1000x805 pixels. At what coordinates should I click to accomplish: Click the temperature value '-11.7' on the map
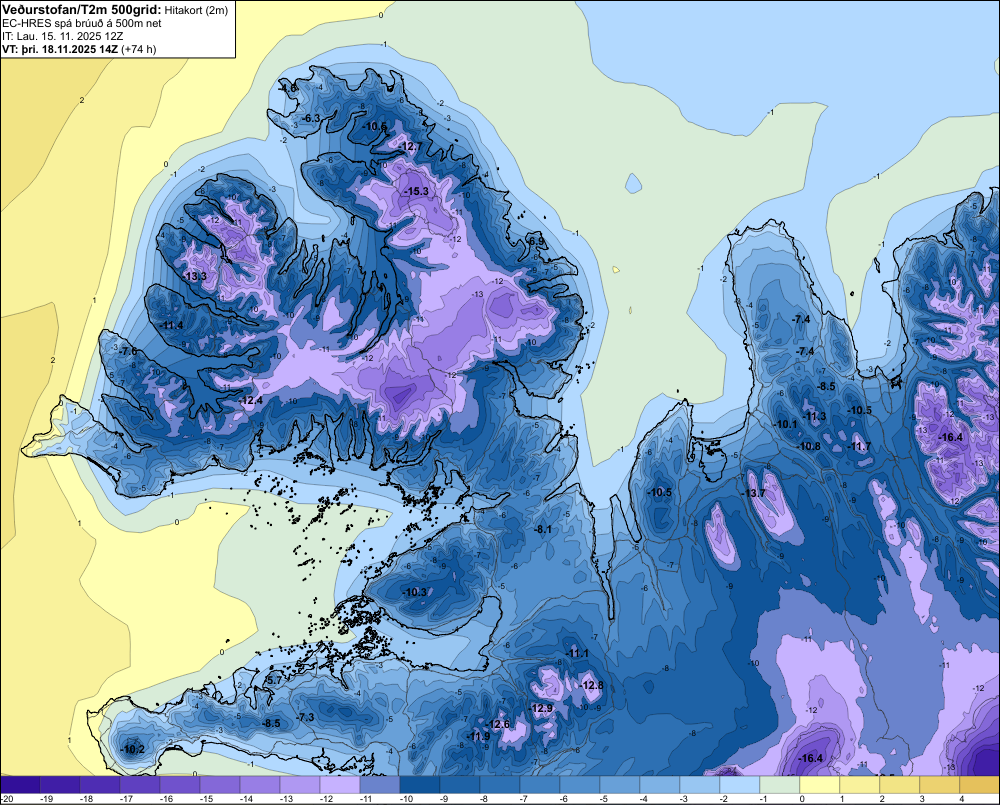click(858, 446)
